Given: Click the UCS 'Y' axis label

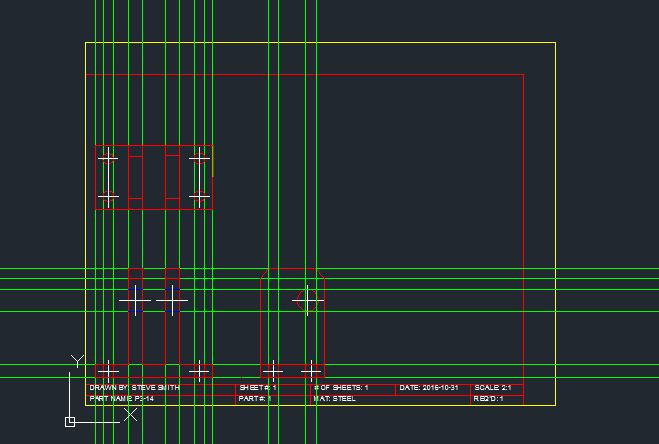Looking at the screenshot, I should pos(77,361).
